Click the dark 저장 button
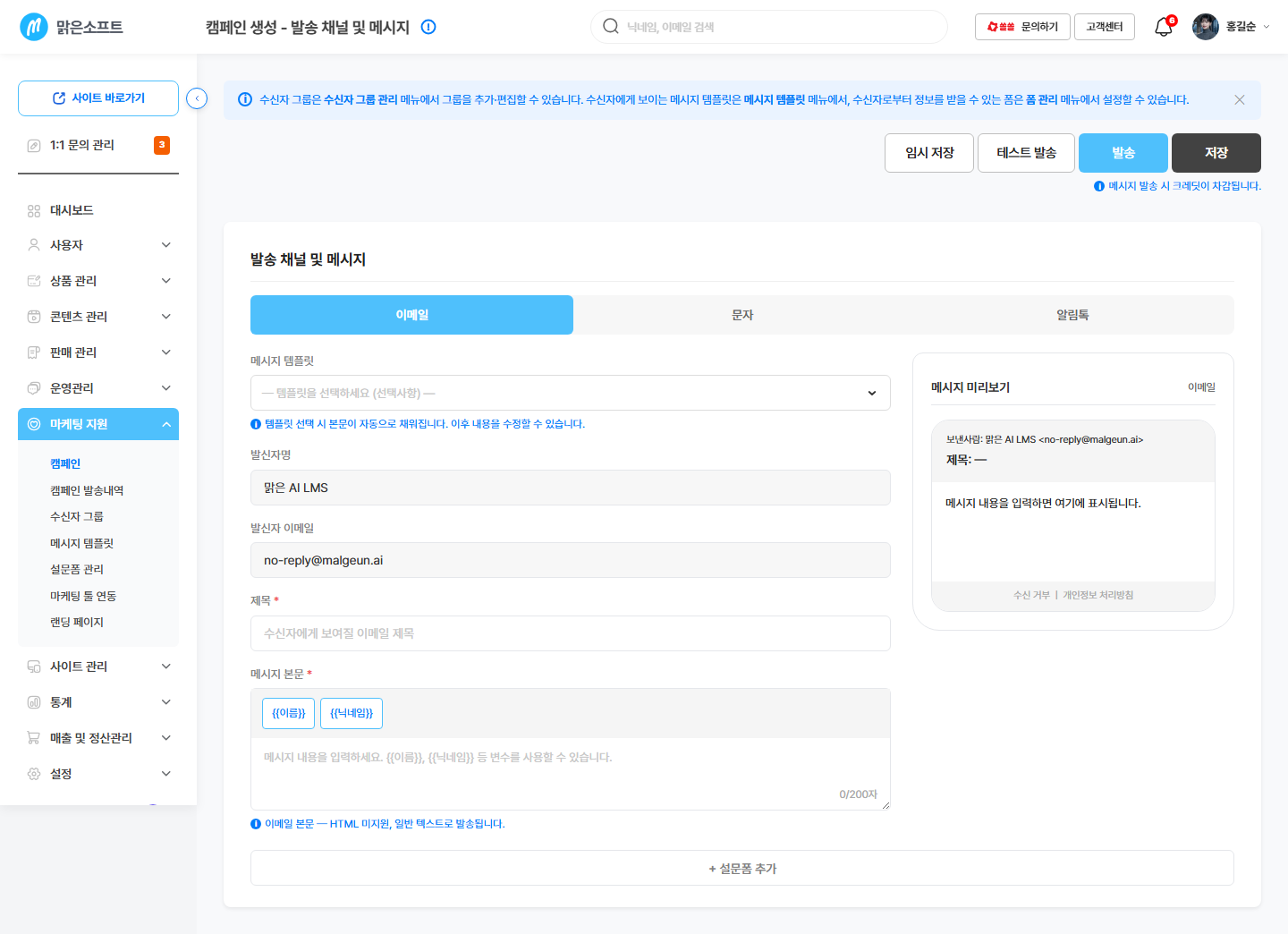This screenshot has height=934, width=1288. (x=1216, y=153)
